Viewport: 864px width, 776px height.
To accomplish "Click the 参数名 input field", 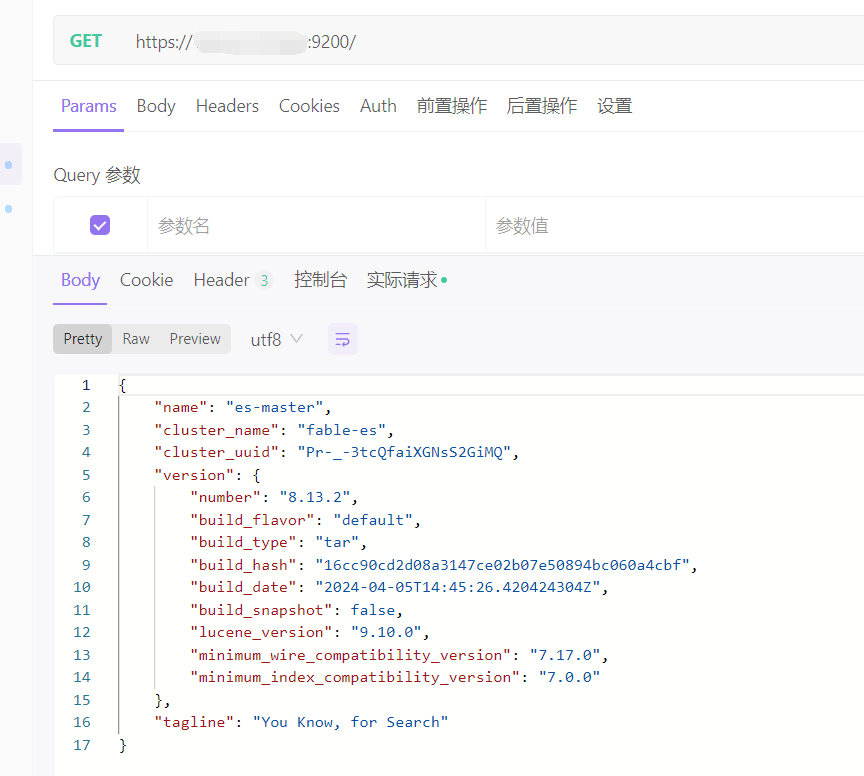I will click(x=315, y=226).
